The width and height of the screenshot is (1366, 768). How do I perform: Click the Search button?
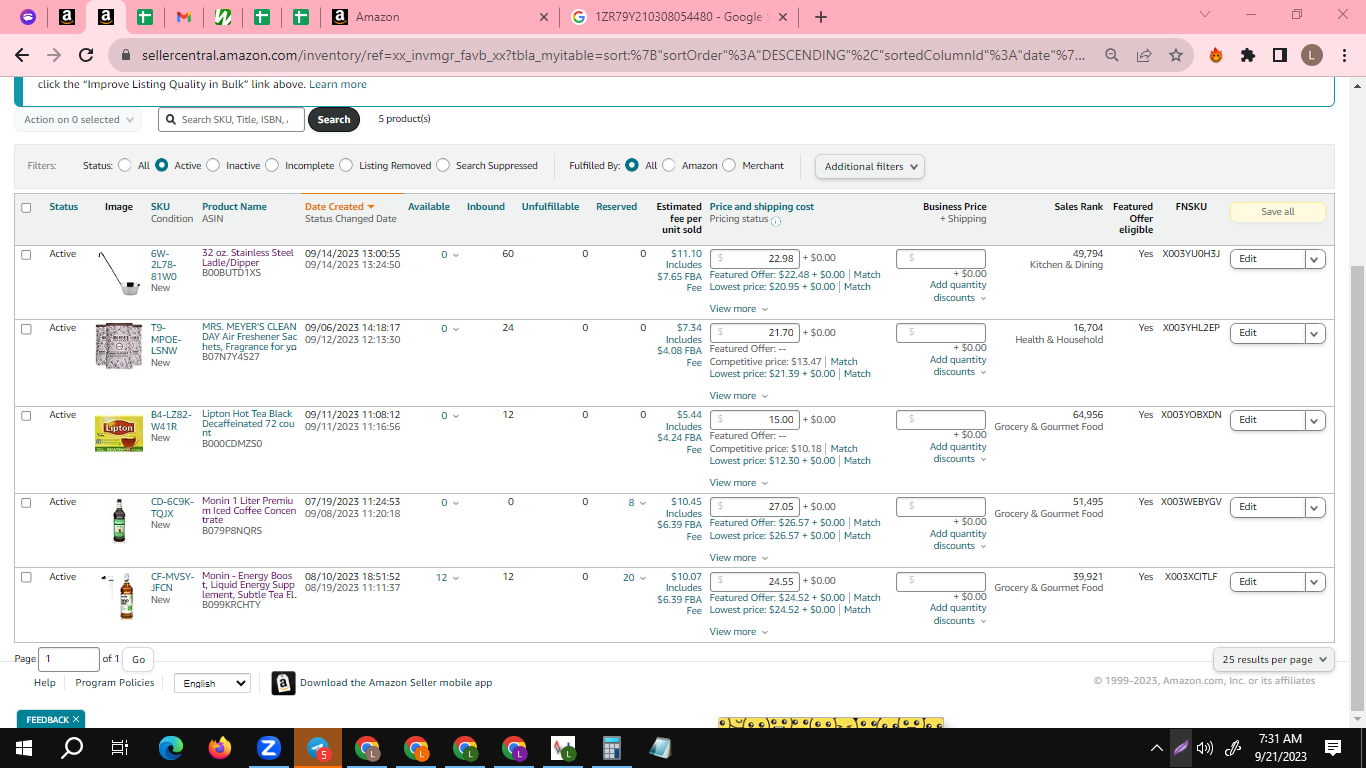coord(334,119)
